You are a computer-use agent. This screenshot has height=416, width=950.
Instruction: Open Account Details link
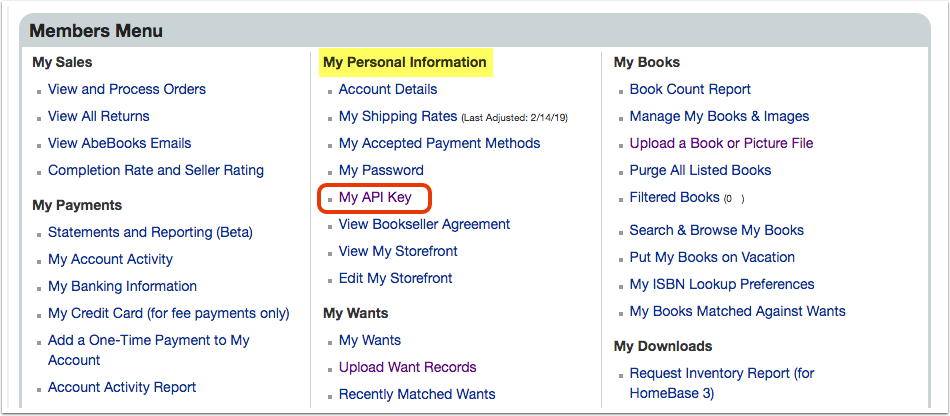coord(388,89)
